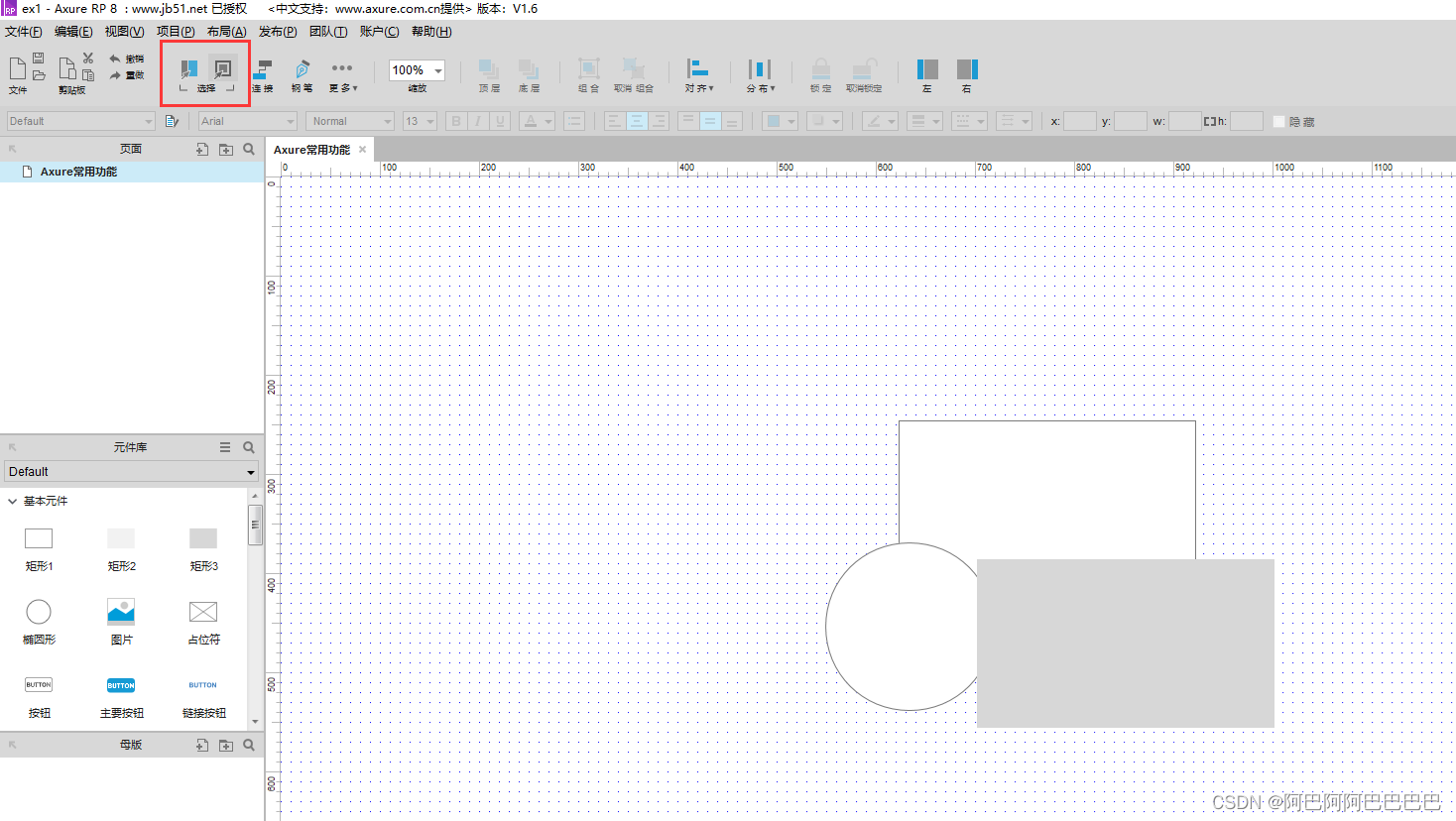The height and width of the screenshot is (821, 1456).
Task: Align text center
Action: pos(637,121)
